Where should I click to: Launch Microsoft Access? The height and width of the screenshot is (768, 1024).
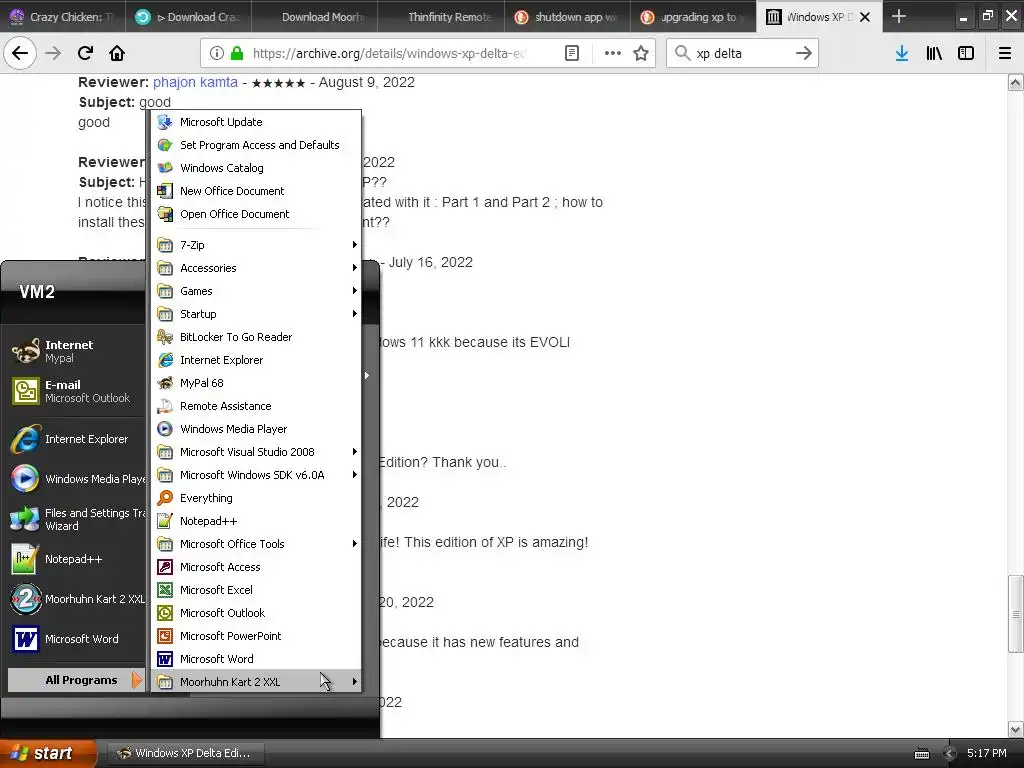(256, 567)
